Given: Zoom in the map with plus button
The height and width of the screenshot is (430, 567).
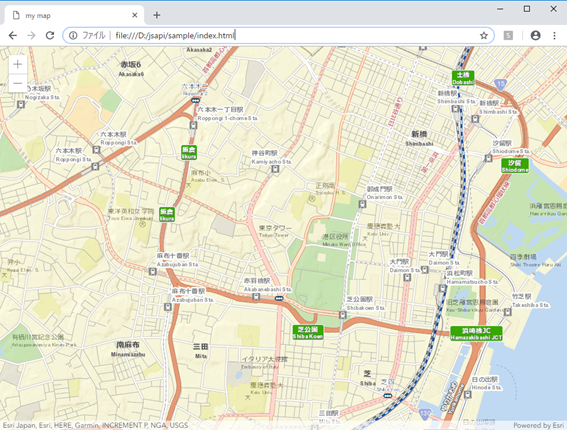Looking at the screenshot, I should pos(18,64).
